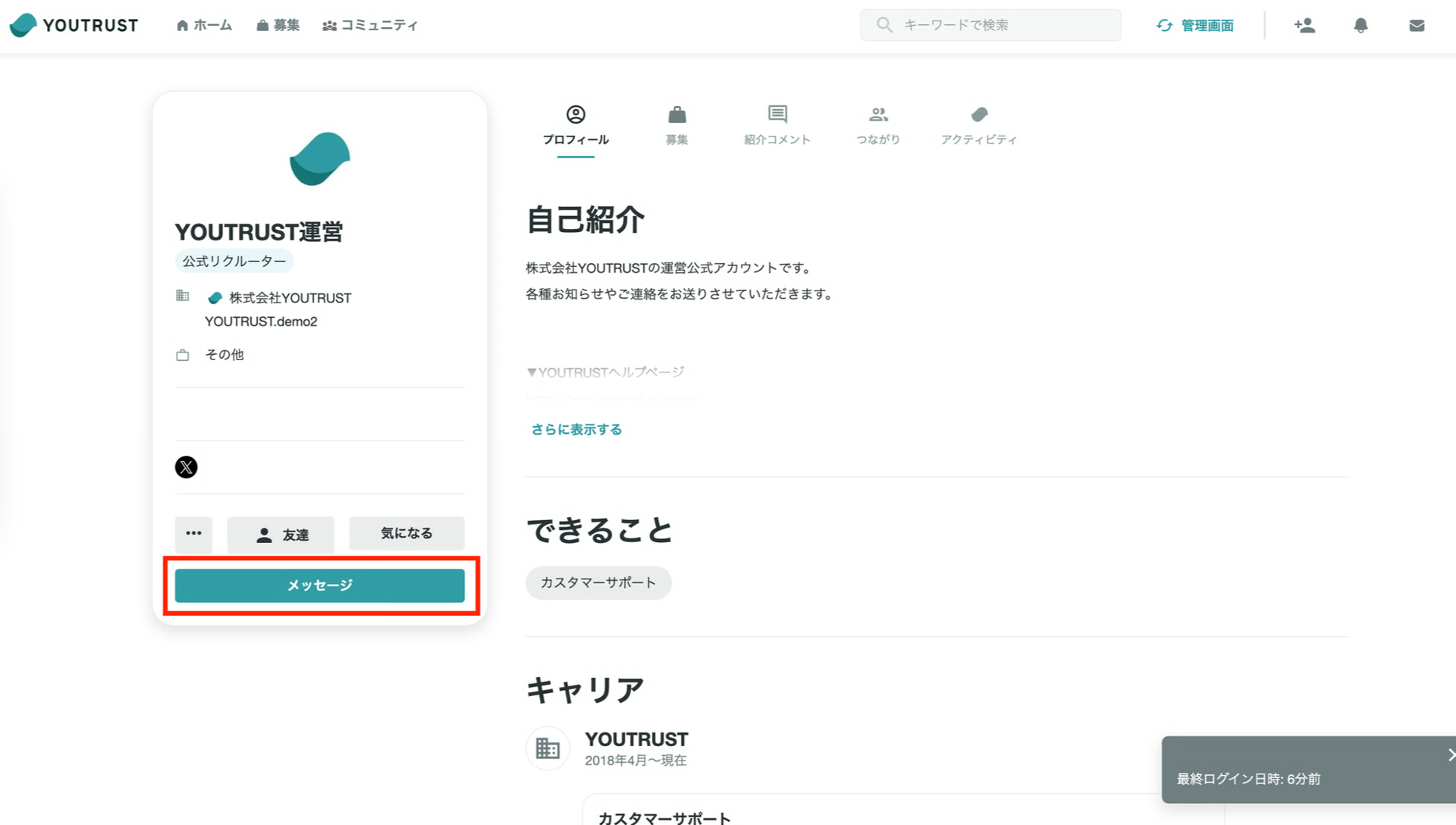Click the YOUTRUST career building icon
Screen dimensions: 1456x825
(548, 748)
